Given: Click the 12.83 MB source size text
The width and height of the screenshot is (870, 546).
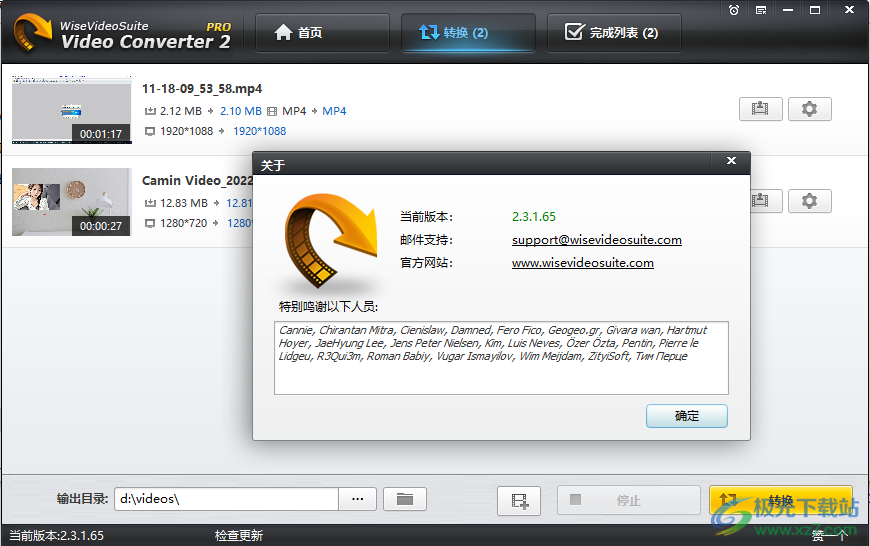Looking at the screenshot, I should (x=184, y=203).
